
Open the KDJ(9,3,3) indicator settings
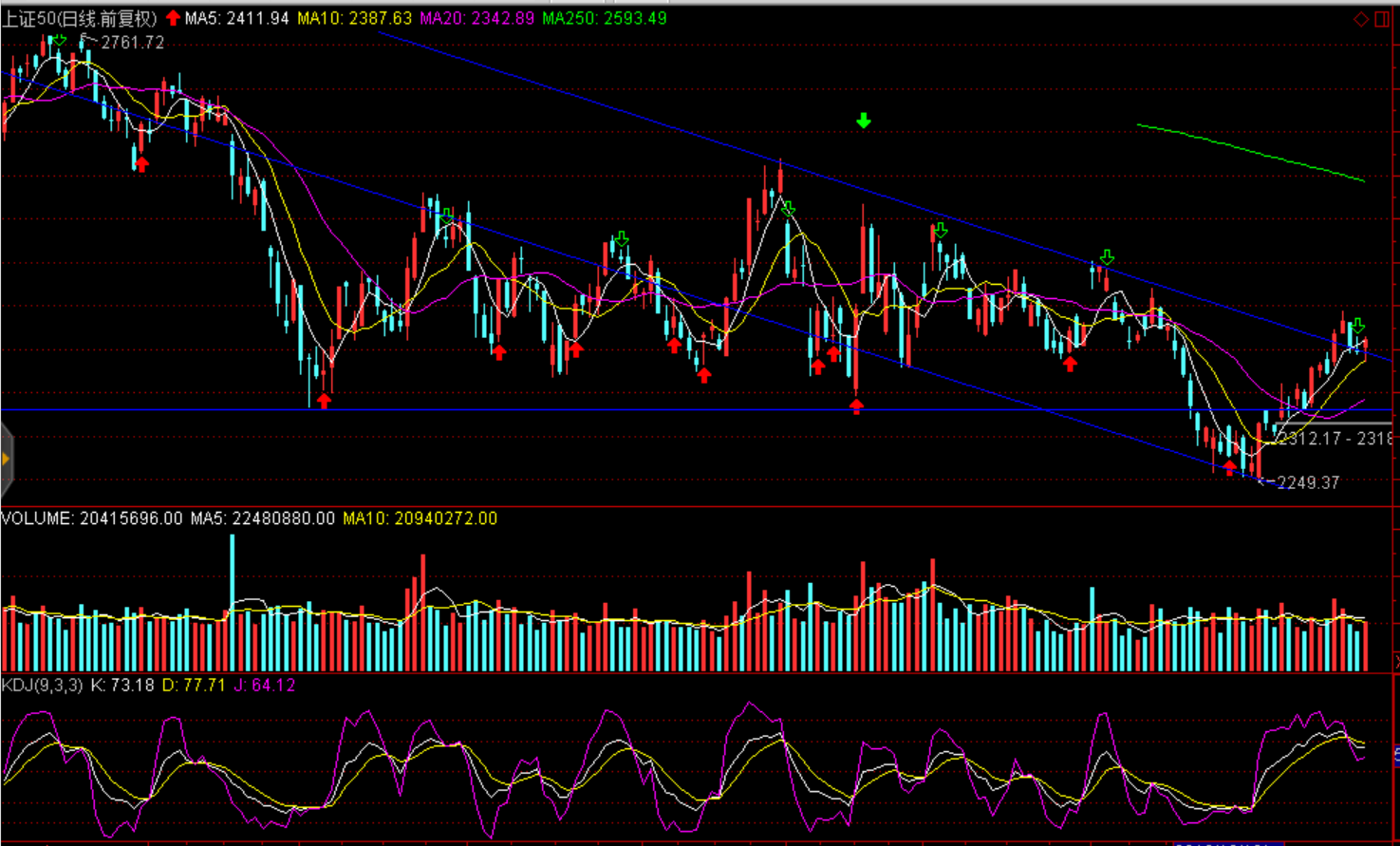click(42, 685)
